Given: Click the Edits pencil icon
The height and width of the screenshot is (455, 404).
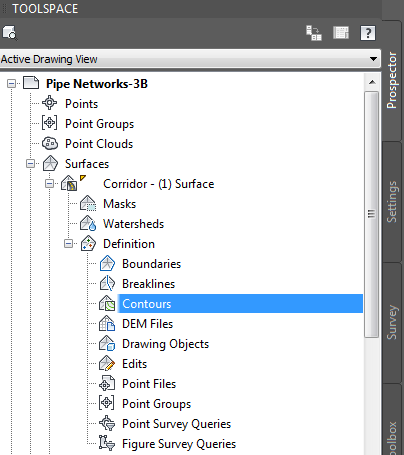Looking at the screenshot, I should [107, 363].
